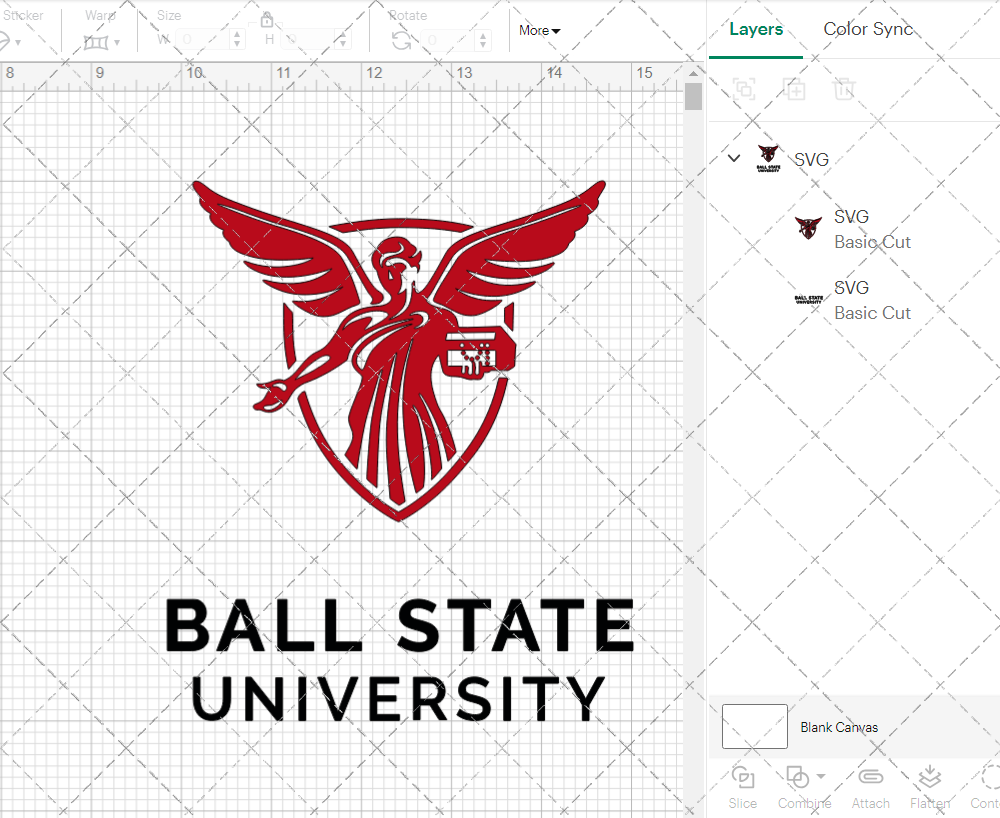Click the canvas vertical scrollbar thumb
This screenshot has width=1000, height=818.
click(x=693, y=97)
